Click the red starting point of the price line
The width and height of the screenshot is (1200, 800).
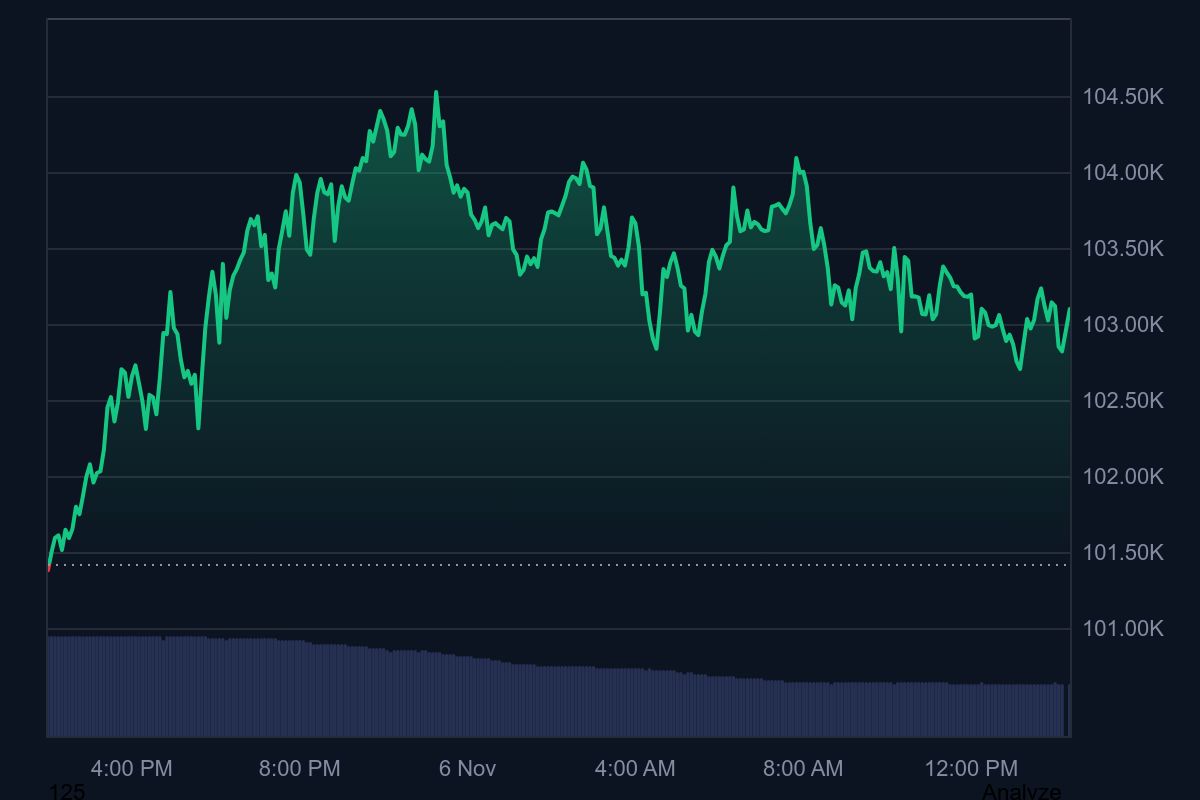pos(49,568)
